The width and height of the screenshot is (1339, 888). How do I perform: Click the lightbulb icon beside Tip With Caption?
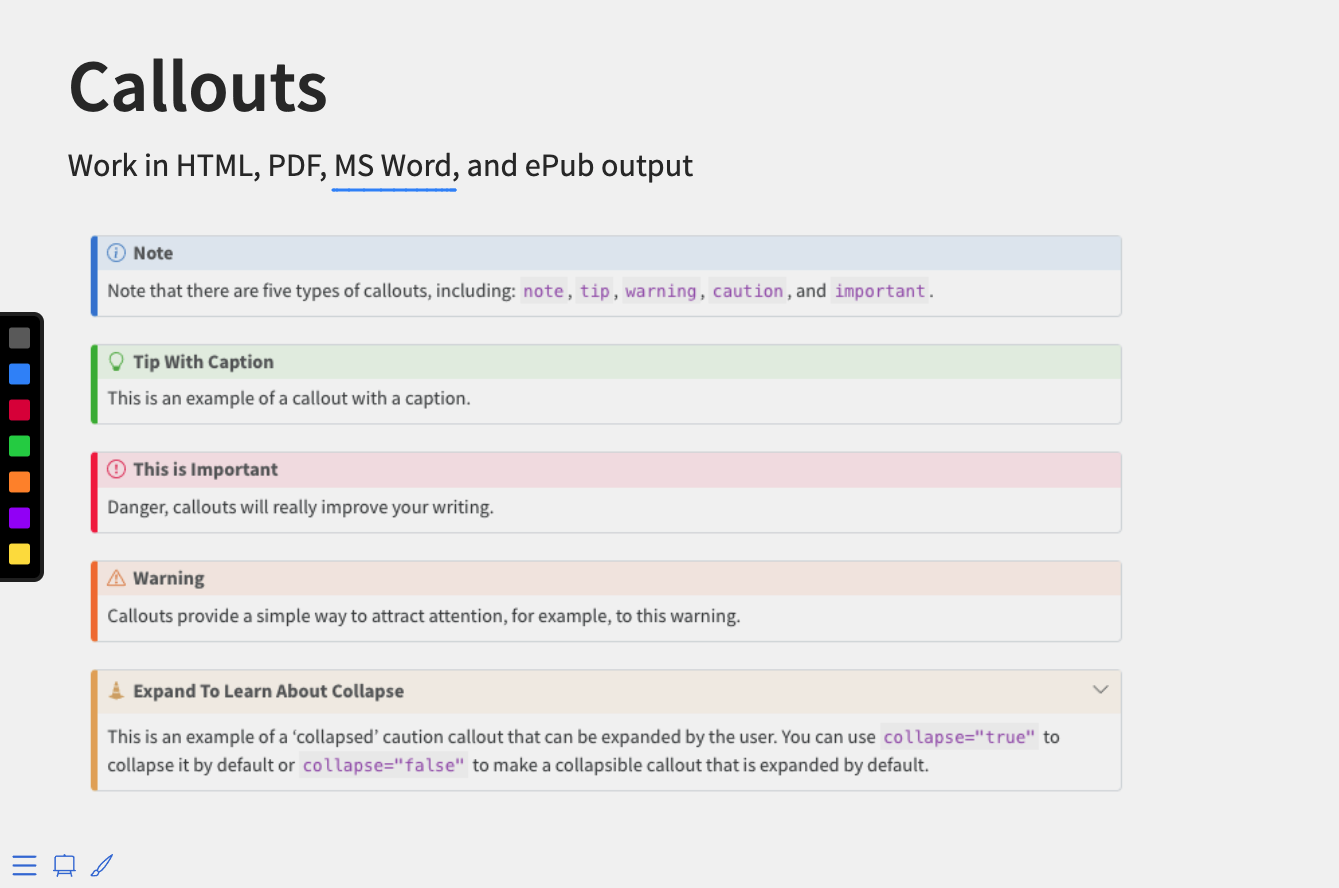point(116,362)
